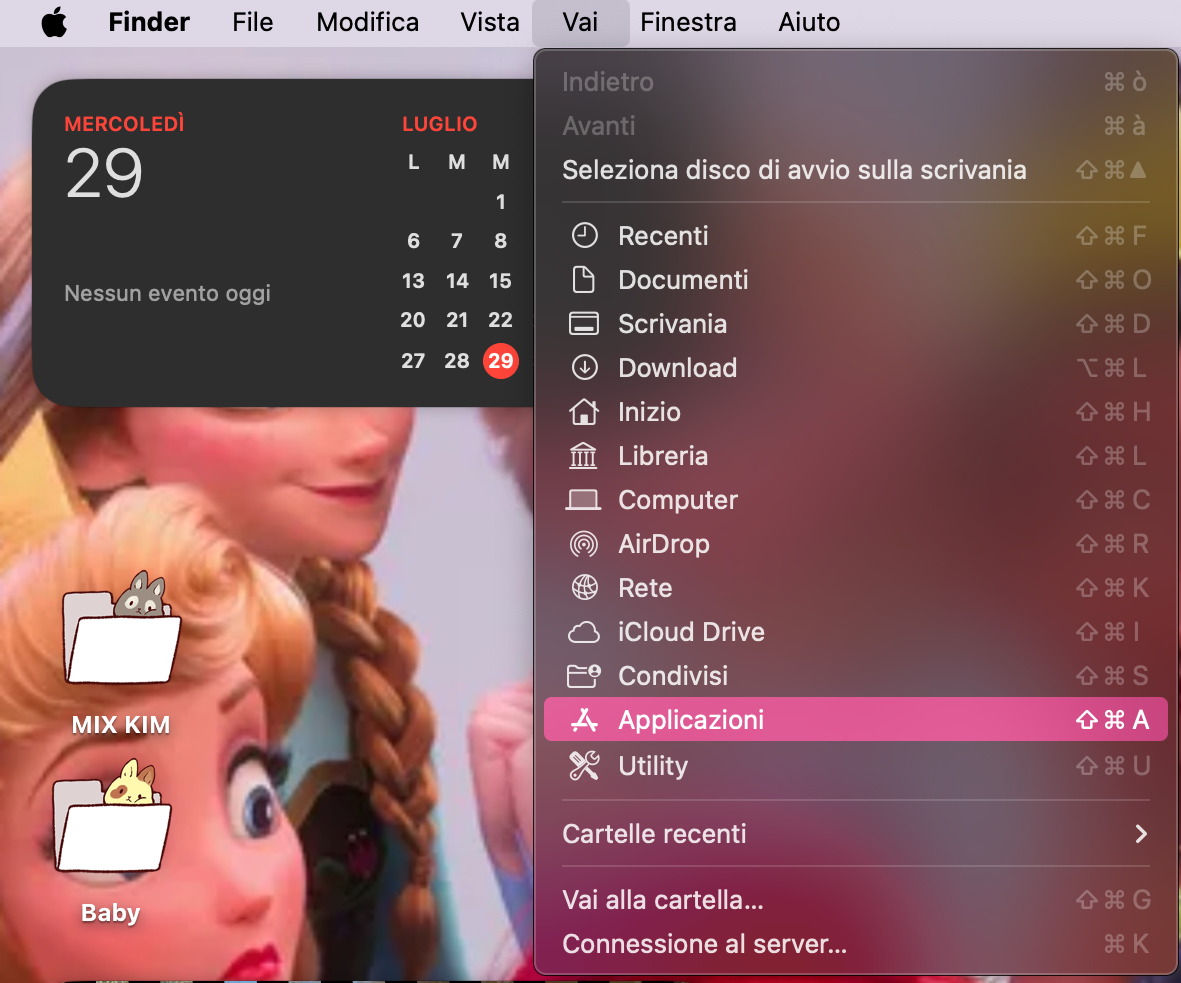Click the Download arrow icon

584,368
